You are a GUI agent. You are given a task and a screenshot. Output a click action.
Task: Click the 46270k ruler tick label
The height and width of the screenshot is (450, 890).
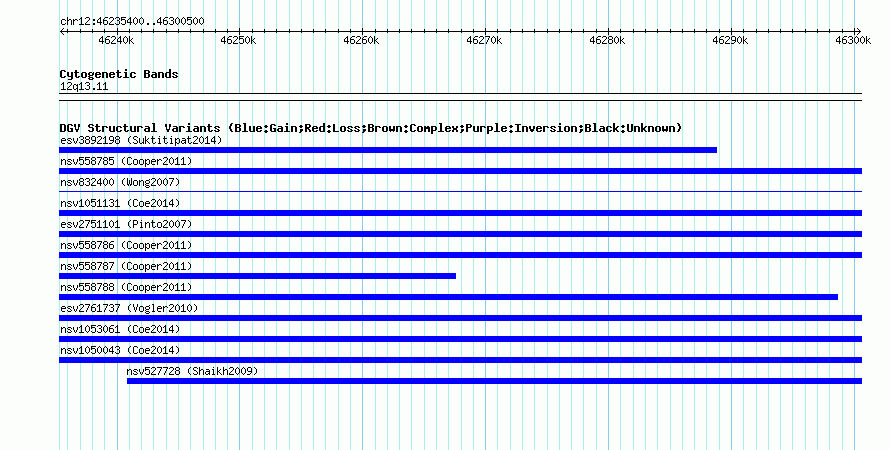click(484, 40)
